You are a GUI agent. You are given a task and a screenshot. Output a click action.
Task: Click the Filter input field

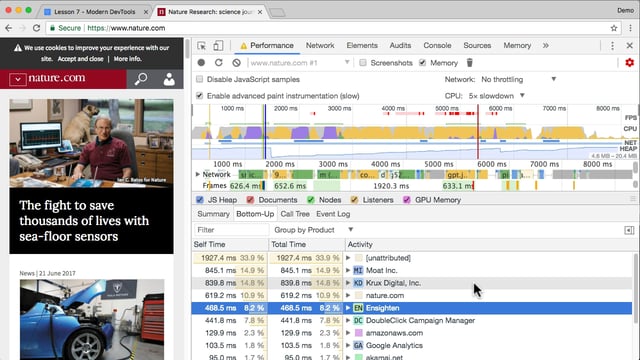click(231, 230)
